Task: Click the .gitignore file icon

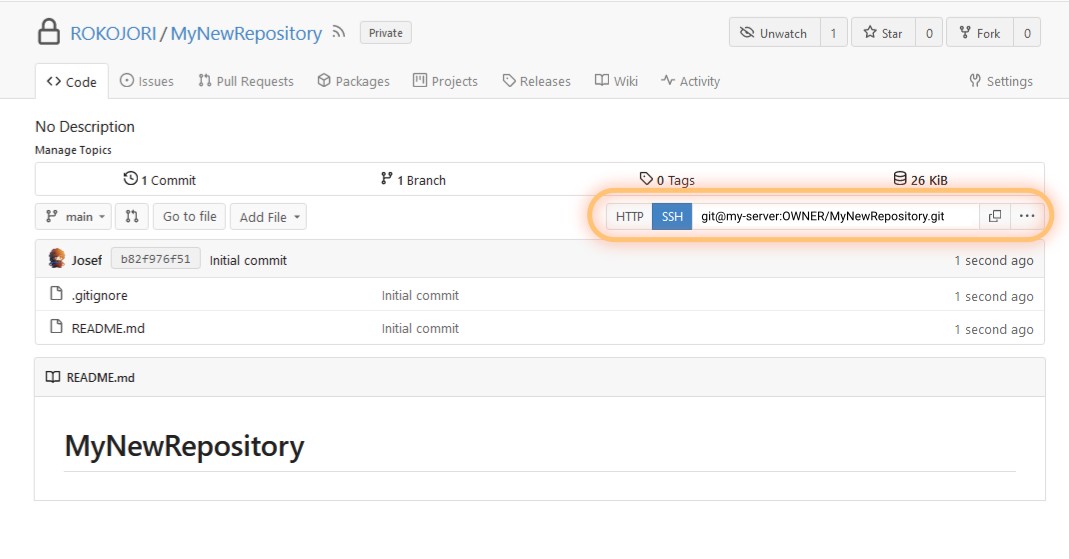Action: click(57, 295)
